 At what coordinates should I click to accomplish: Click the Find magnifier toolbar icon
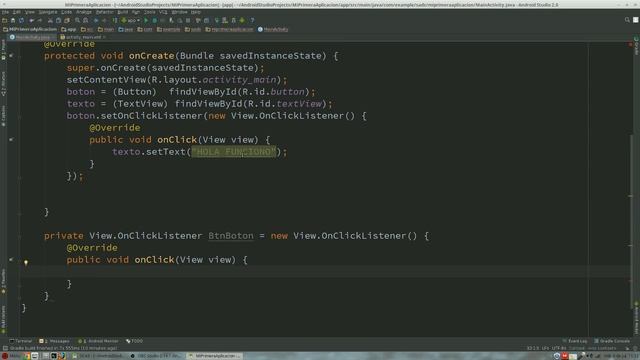point(77,20)
